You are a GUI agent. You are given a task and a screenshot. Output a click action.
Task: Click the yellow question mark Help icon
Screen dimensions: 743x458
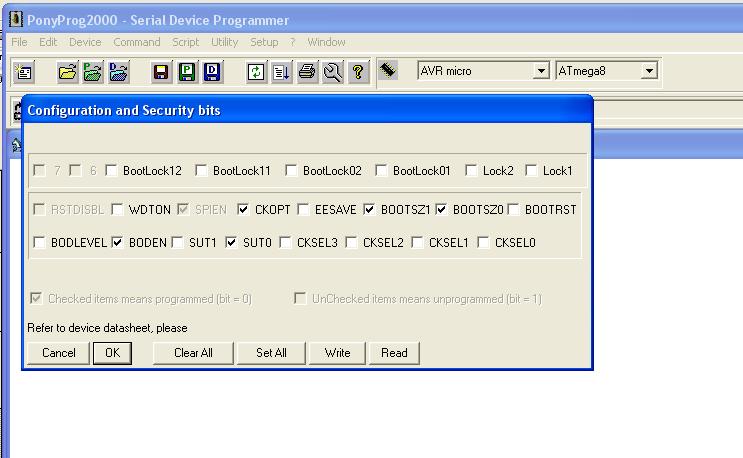click(x=358, y=72)
